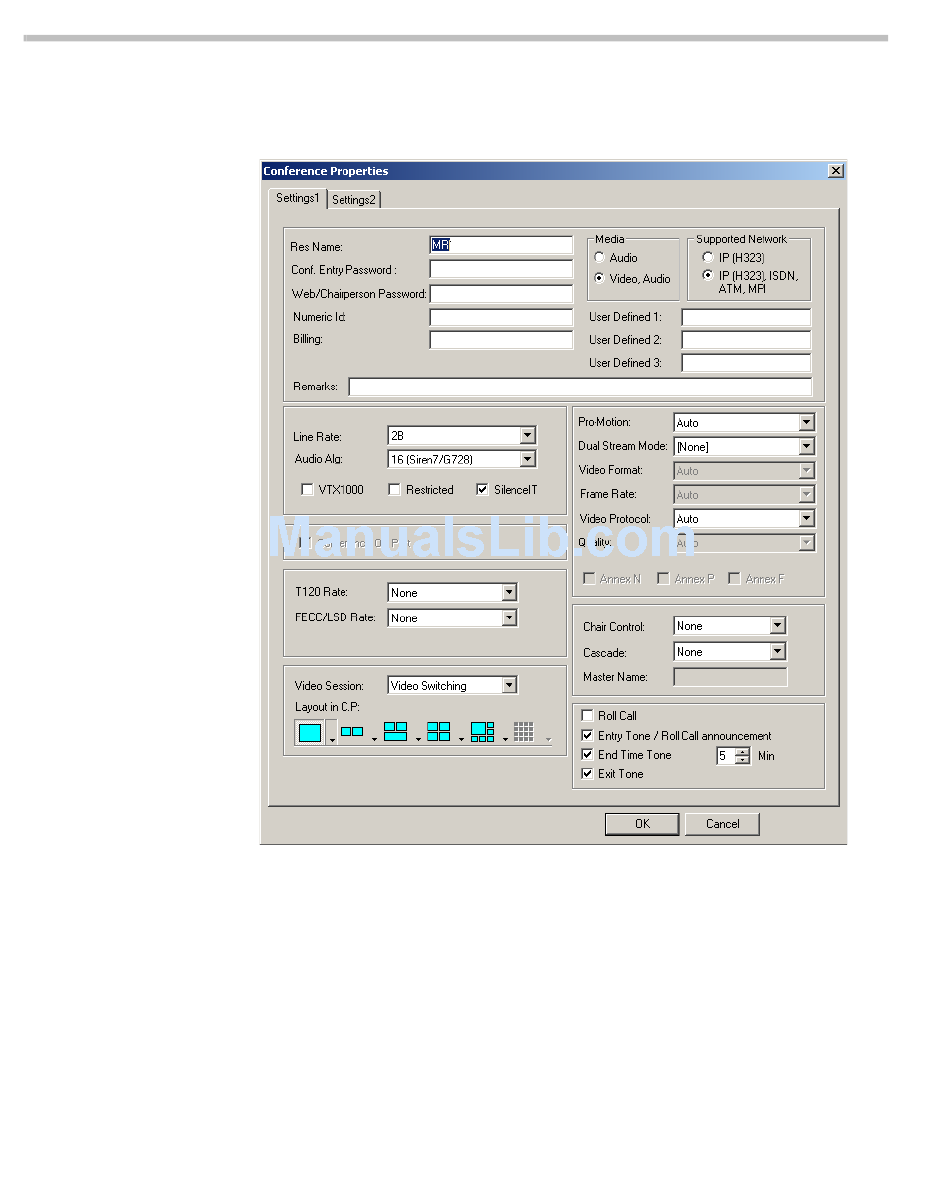Choose the two side-by-side windows layout icon
This screenshot has height=1183, width=950.
click(352, 732)
